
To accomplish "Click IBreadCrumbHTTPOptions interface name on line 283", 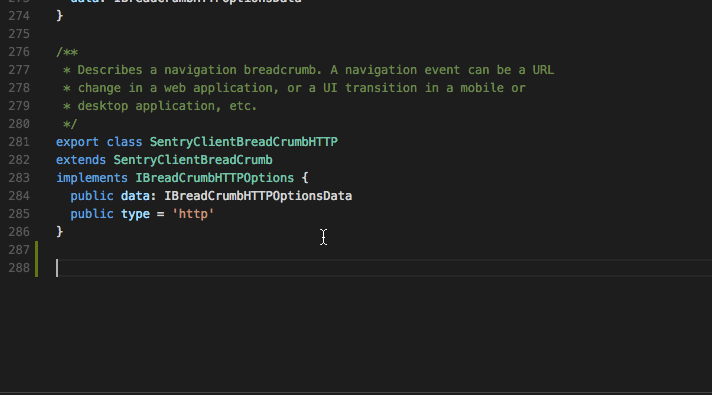I will tap(215, 178).
